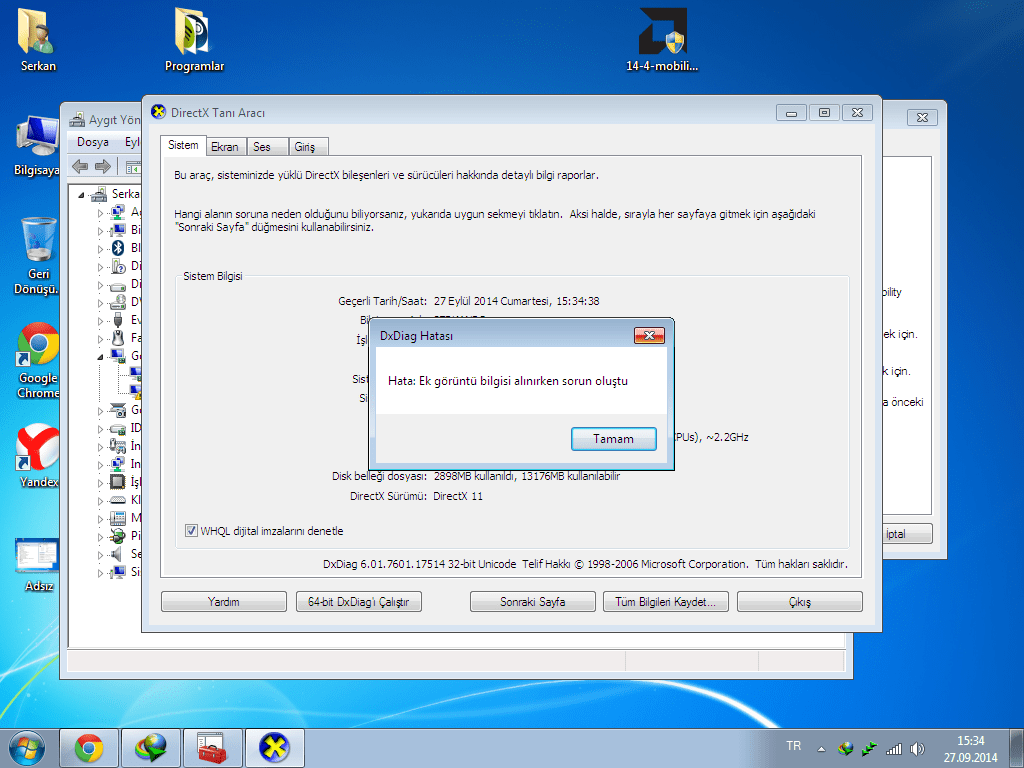
Task: Click DirectX 11 version text
Action: tap(458, 496)
